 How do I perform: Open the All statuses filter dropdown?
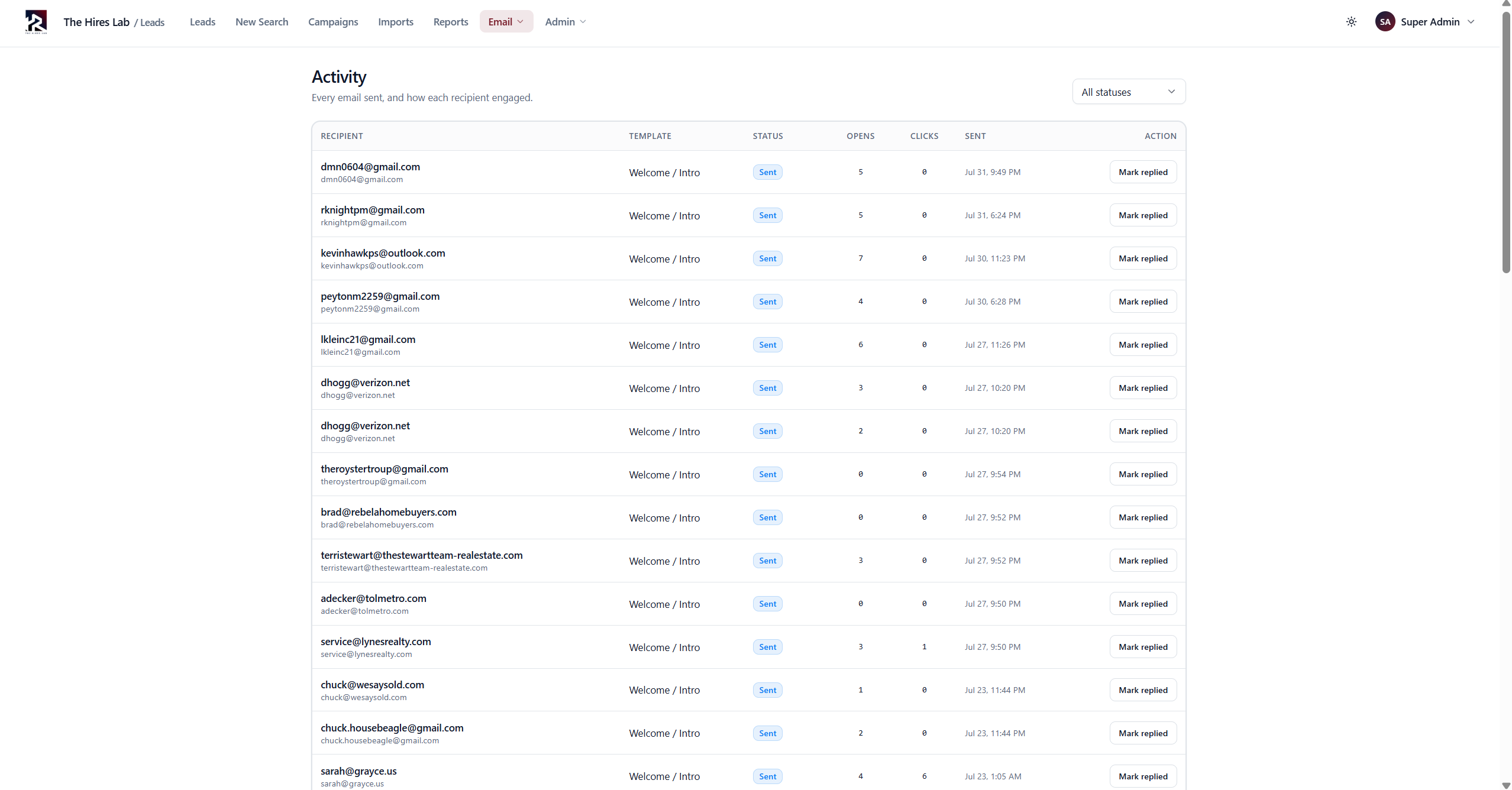pyautogui.click(x=1129, y=92)
